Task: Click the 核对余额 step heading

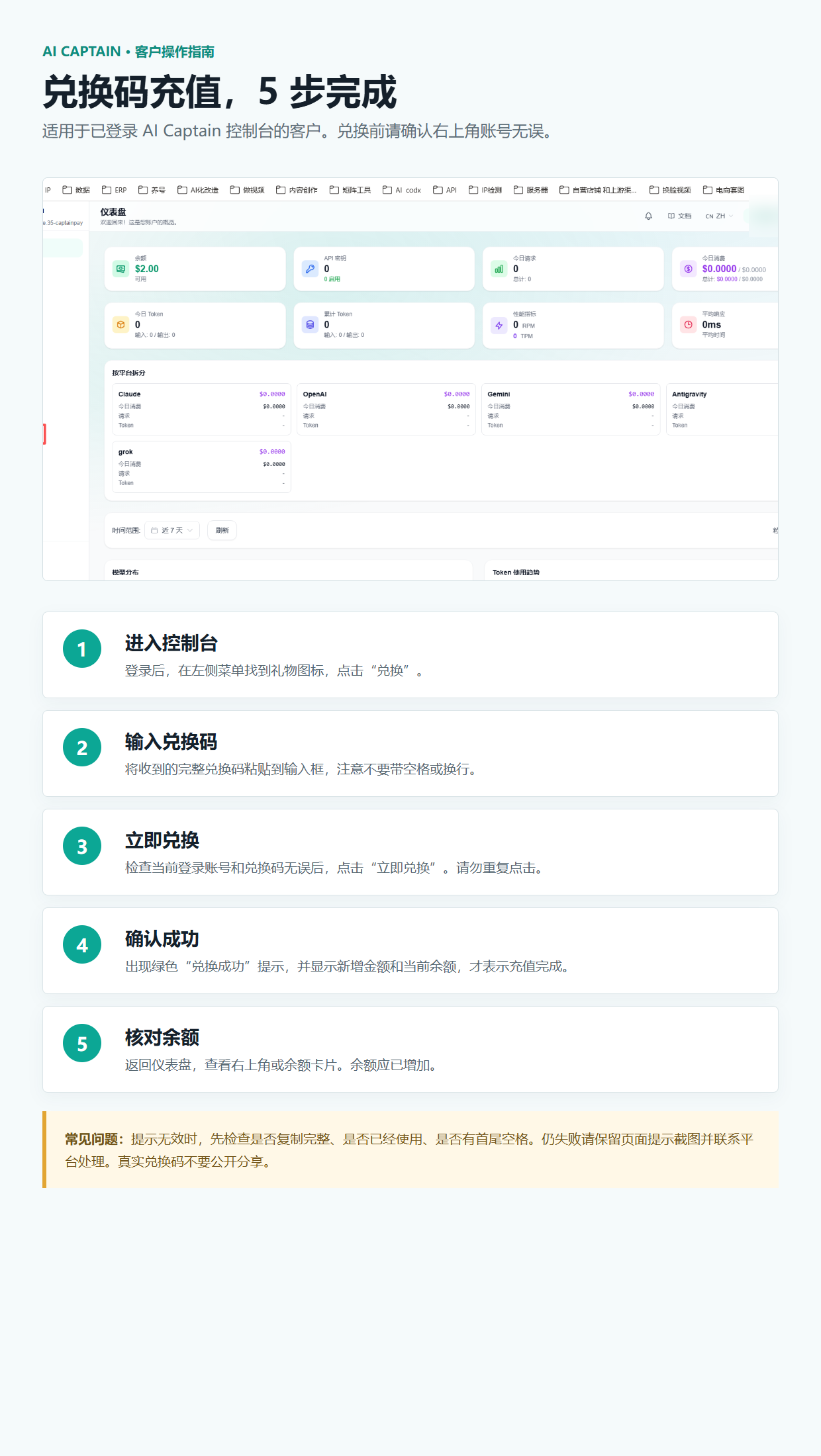Action: (162, 1038)
